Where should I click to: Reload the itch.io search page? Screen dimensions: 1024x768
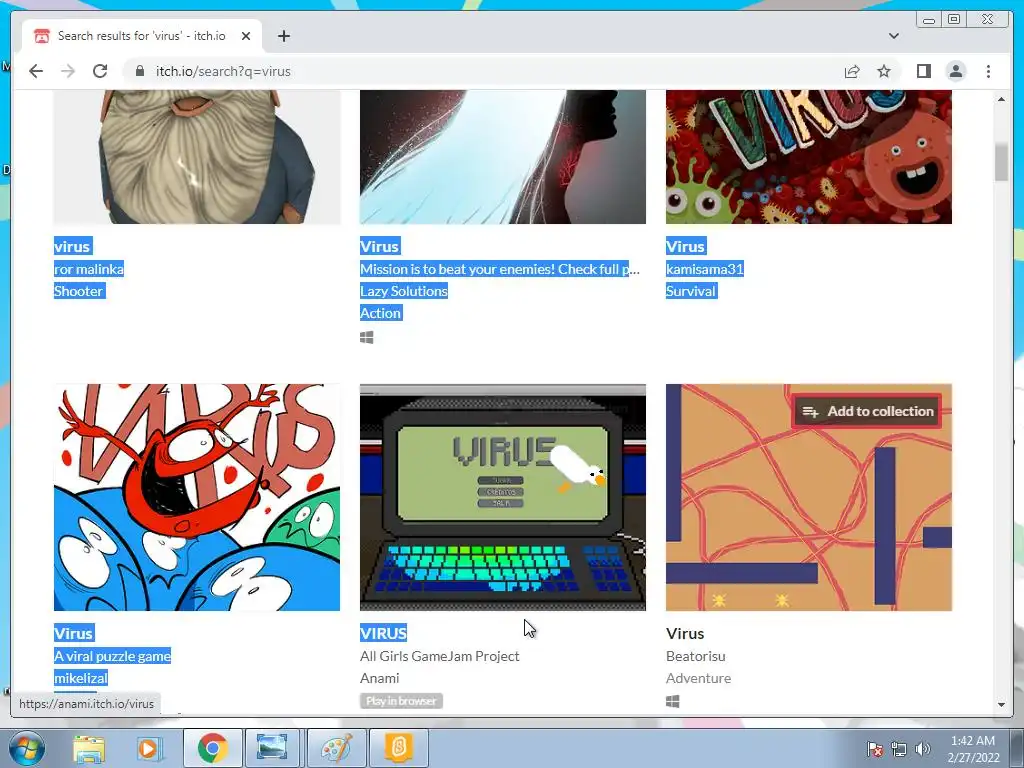(100, 71)
